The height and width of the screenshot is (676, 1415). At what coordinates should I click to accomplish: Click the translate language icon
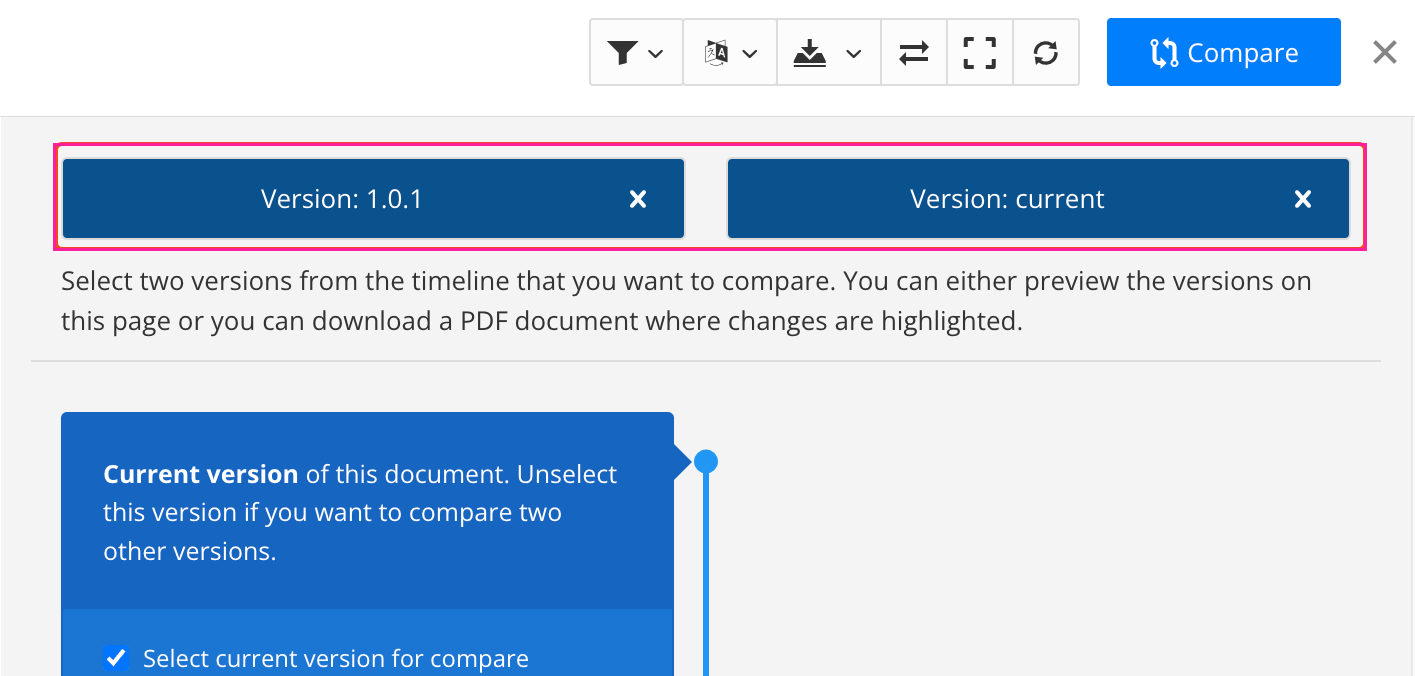(x=716, y=53)
